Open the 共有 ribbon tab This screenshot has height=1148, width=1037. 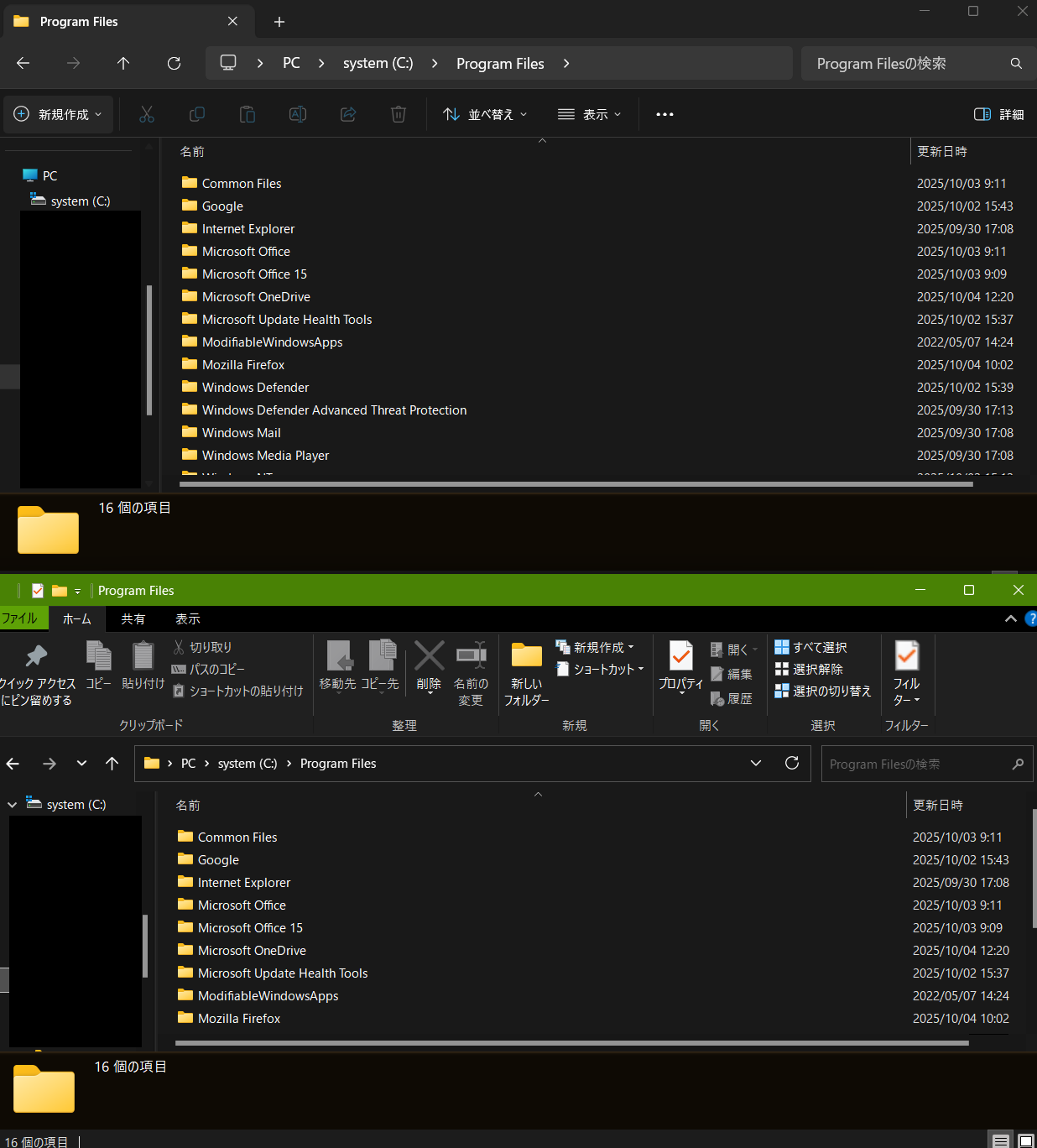pyautogui.click(x=133, y=618)
